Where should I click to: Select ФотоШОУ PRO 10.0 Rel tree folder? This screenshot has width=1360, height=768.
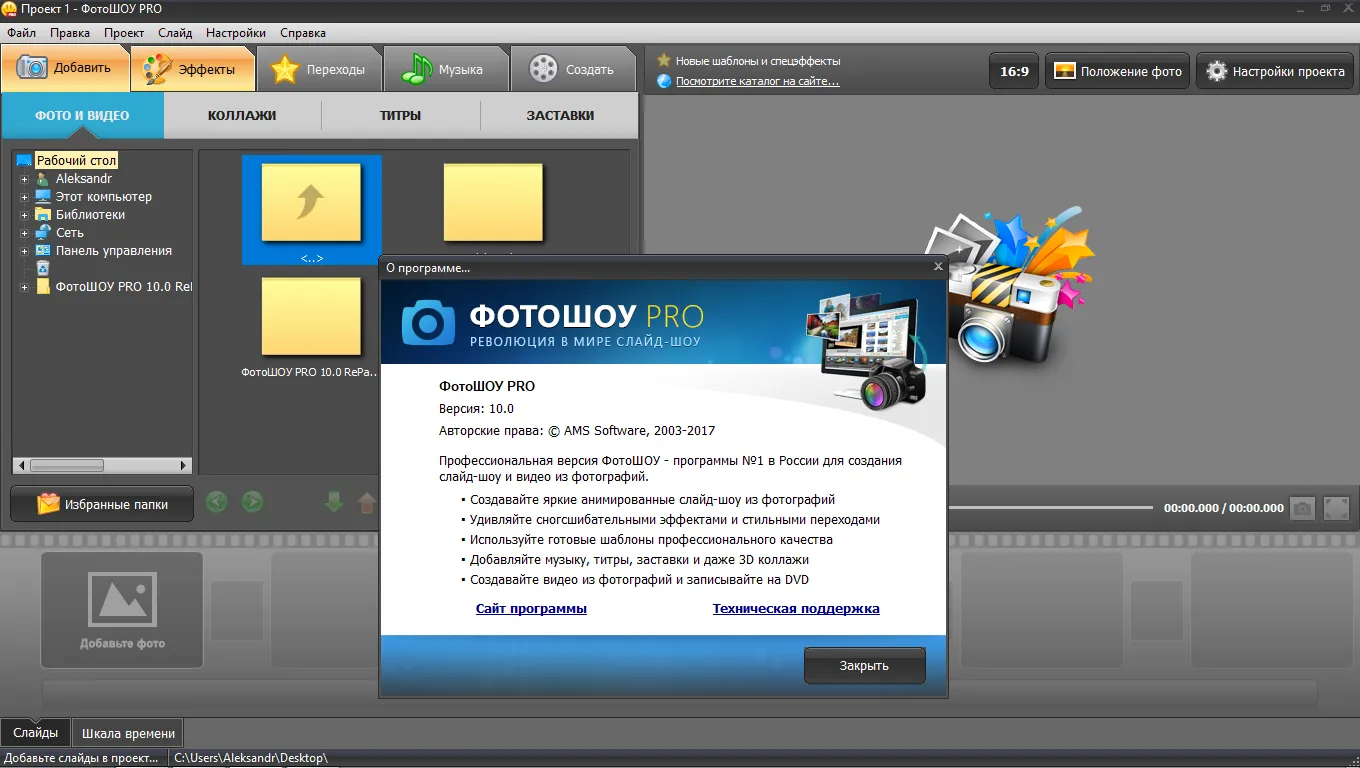coord(124,287)
